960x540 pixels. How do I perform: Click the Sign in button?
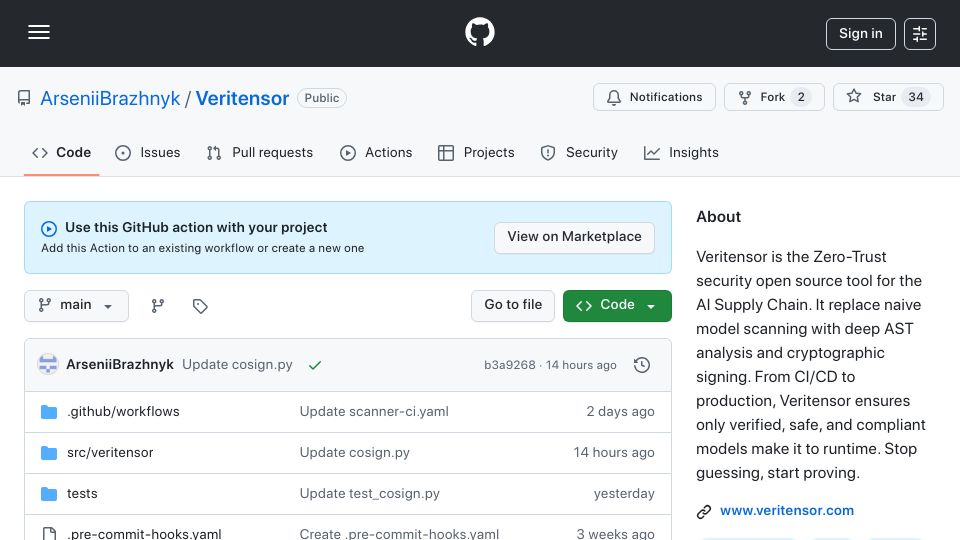(860, 34)
